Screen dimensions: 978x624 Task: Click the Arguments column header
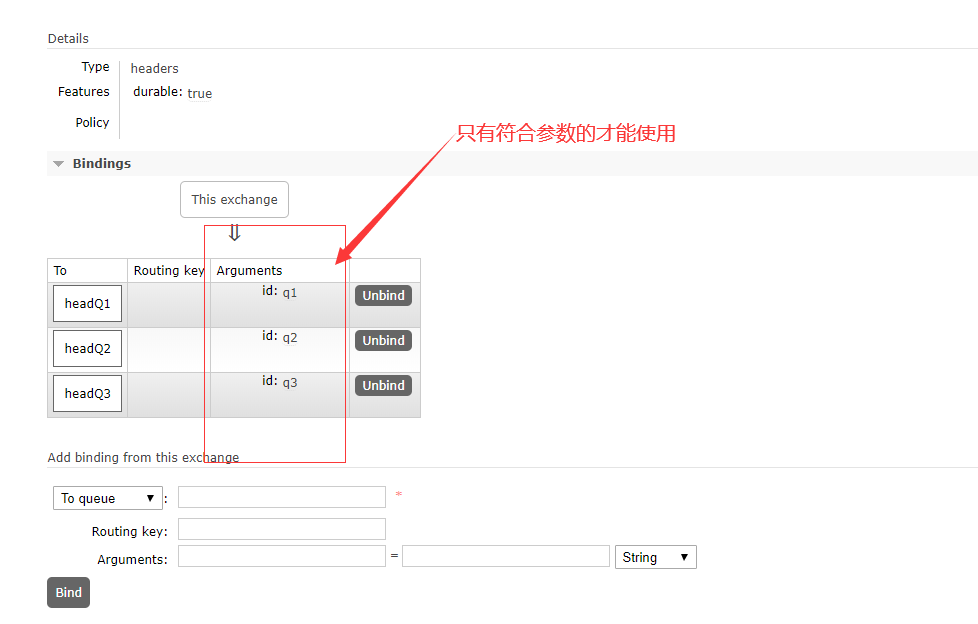(247, 270)
